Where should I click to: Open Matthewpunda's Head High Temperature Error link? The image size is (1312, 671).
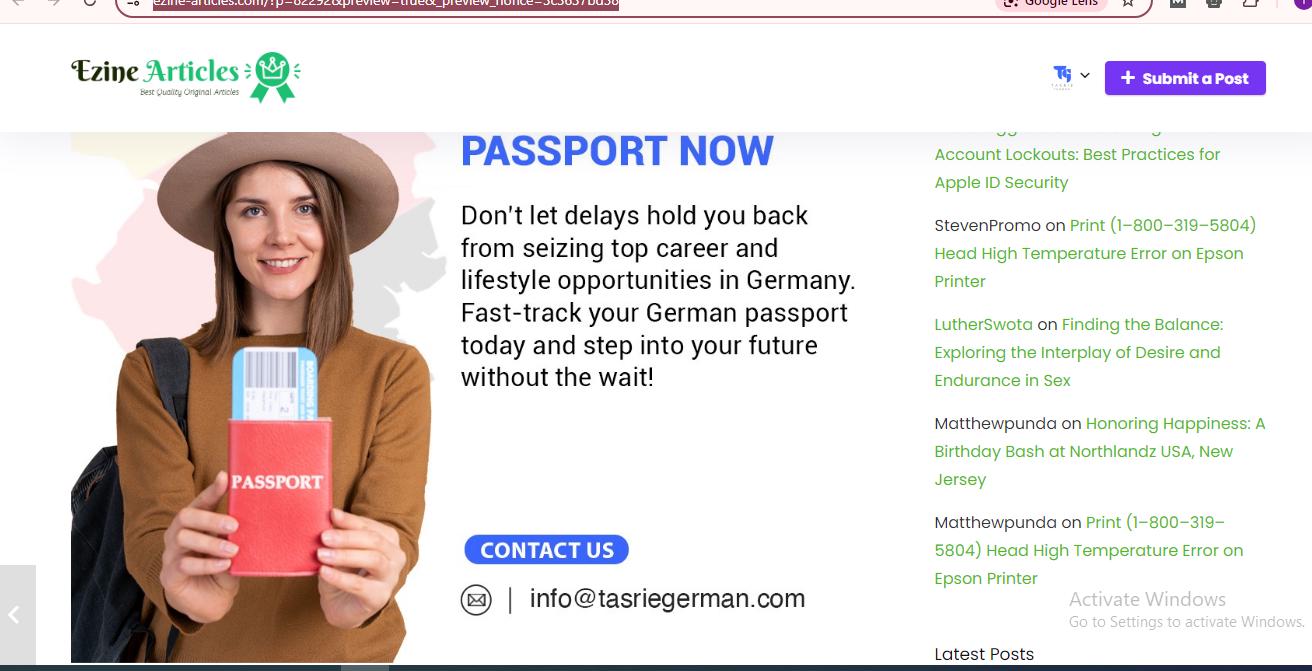tap(1089, 550)
